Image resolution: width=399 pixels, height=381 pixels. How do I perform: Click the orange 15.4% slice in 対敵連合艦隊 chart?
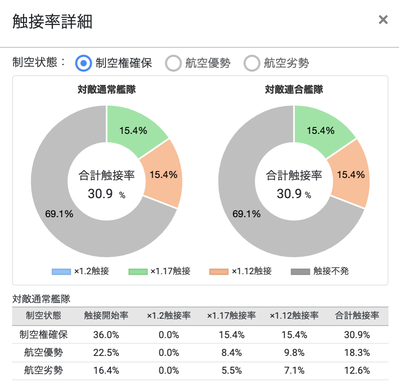pos(351,174)
